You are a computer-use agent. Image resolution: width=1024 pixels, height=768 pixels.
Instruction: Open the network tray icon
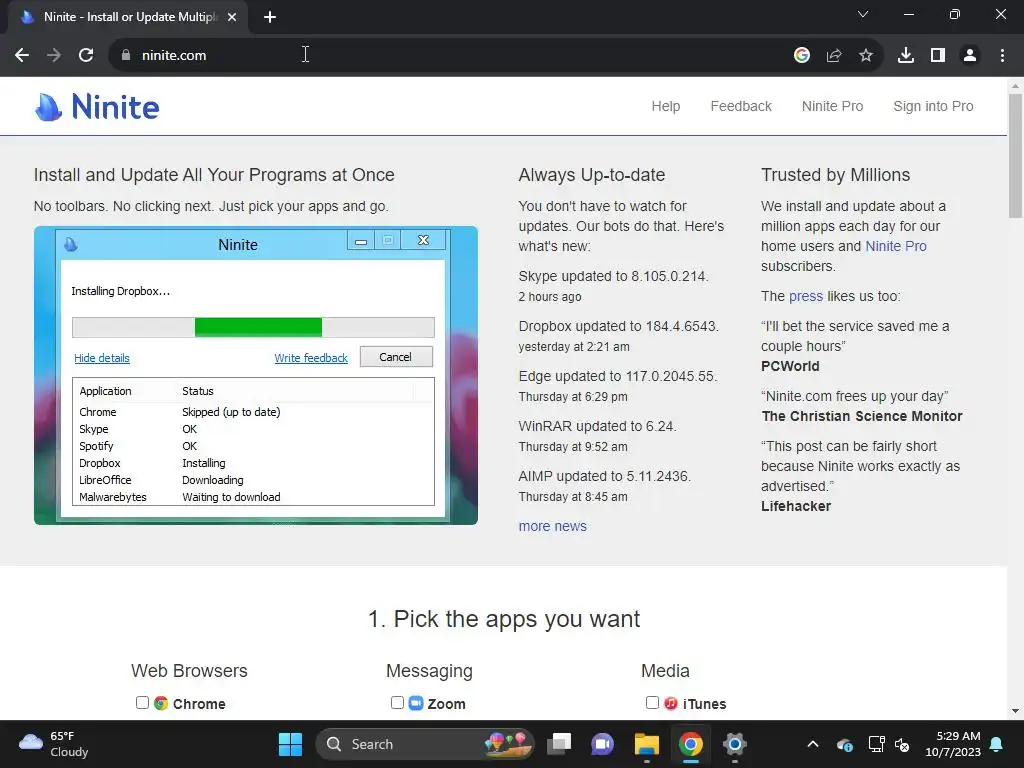(x=876, y=744)
